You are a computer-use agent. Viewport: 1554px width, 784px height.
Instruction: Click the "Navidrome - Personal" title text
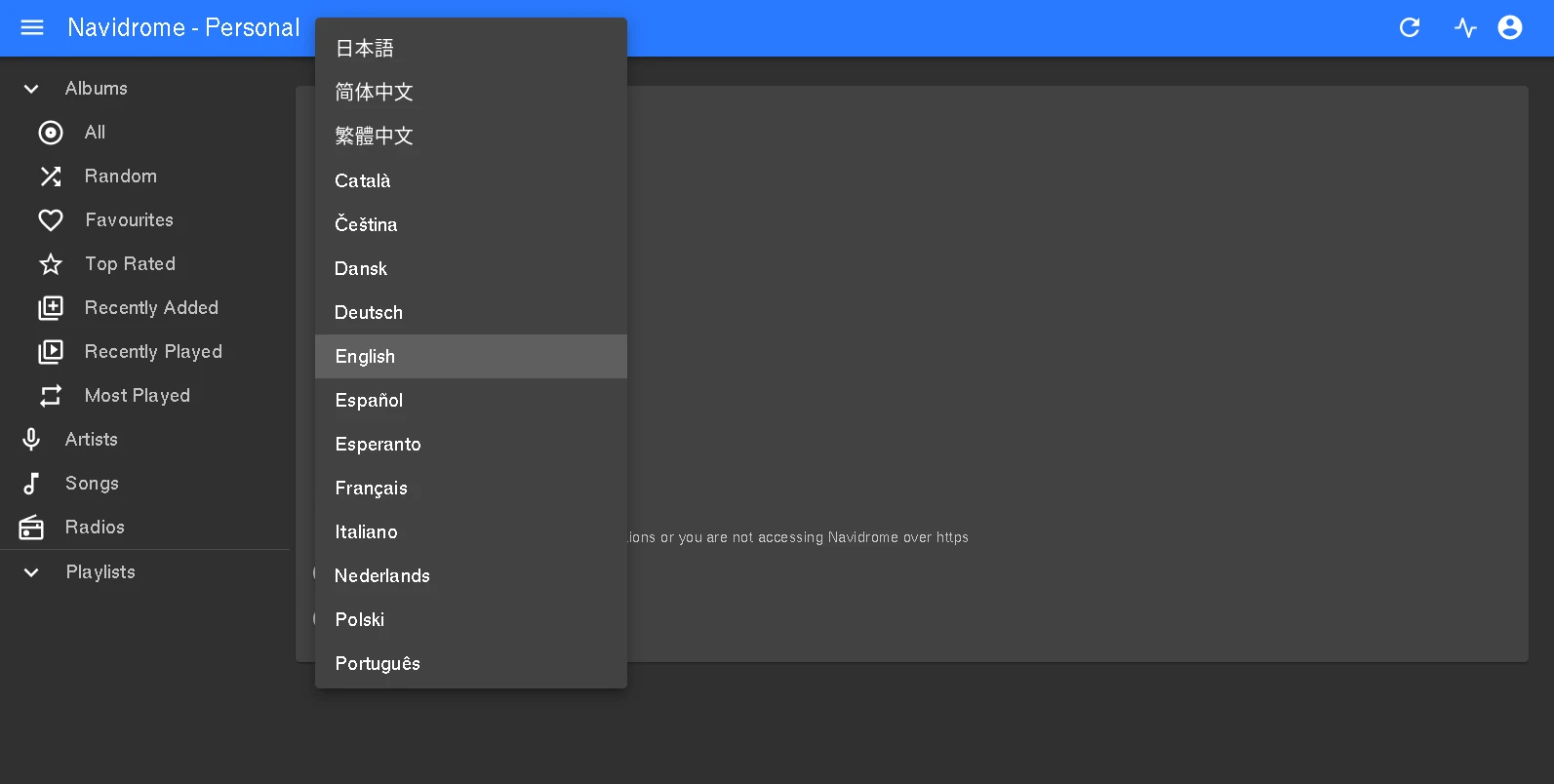tap(183, 27)
